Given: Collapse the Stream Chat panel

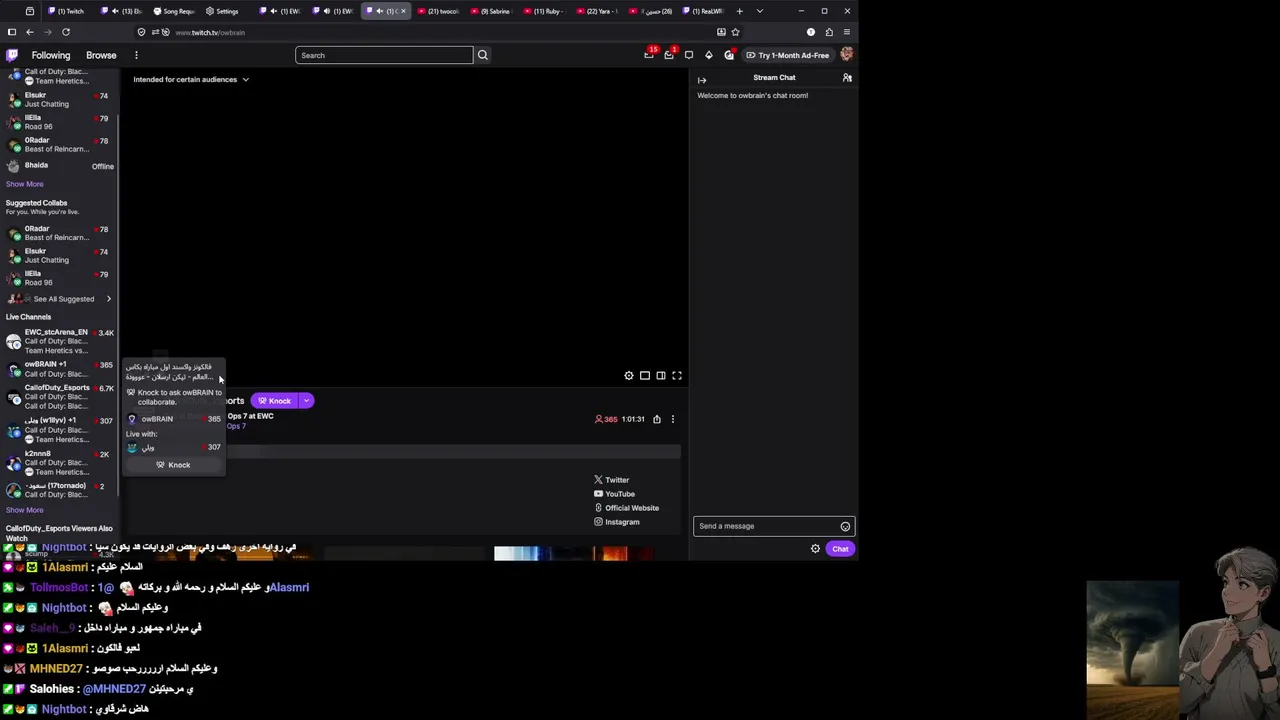Looking at the screenshot, I should 702,79.
